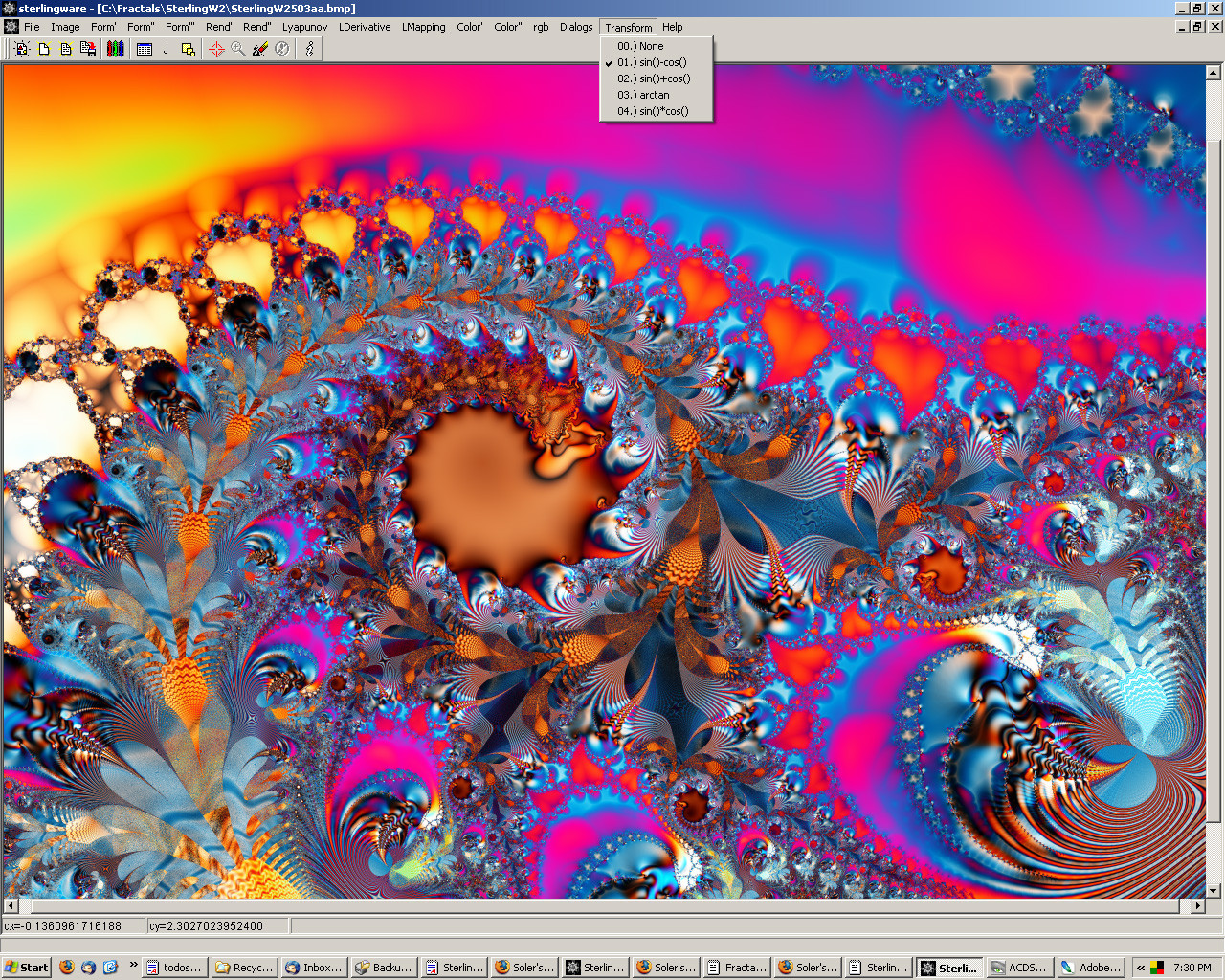The width and height of the screenshot is (1225, 980).
Task: Open the File menu
Action: pyautogui.click(x=32, y=27)
